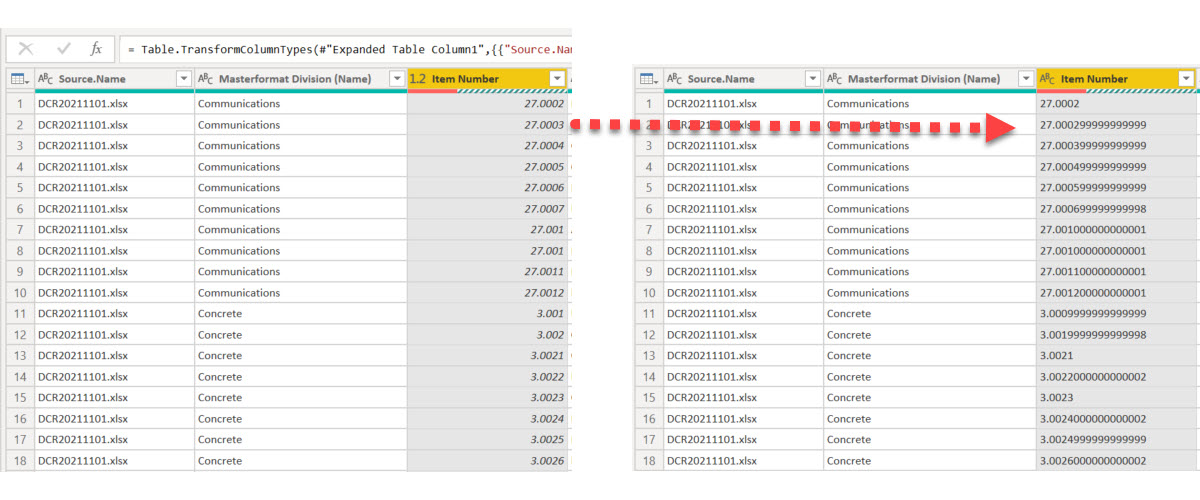Select the cell with value 27.0005
The image size is (1200, 500).
point(488,167)
